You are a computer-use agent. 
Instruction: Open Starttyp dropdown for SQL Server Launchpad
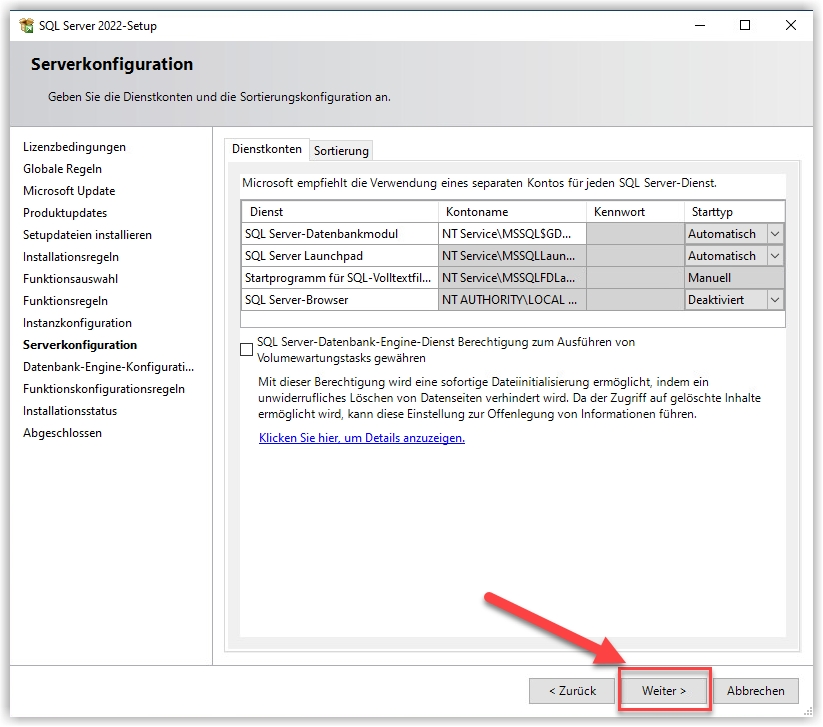coord(775,256)
